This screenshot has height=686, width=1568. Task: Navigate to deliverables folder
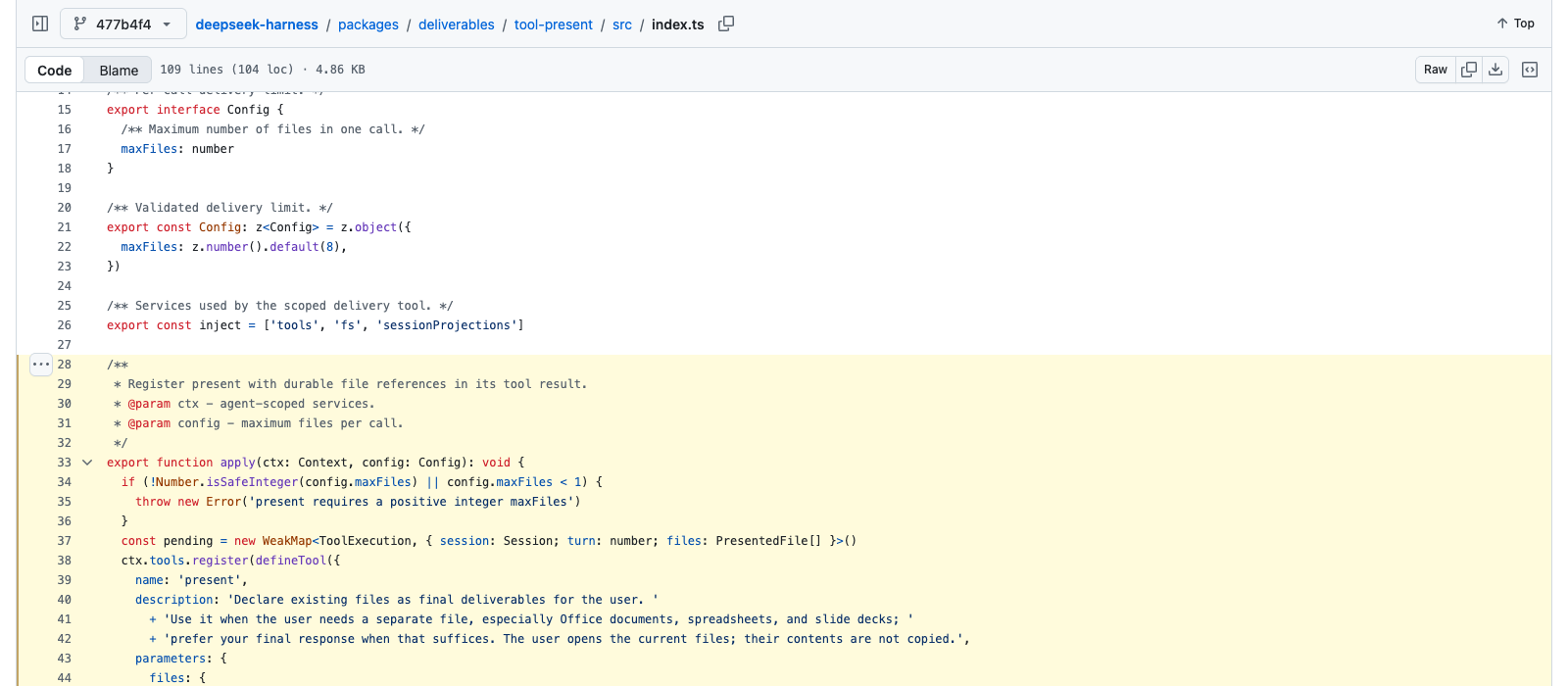(457, 24)
